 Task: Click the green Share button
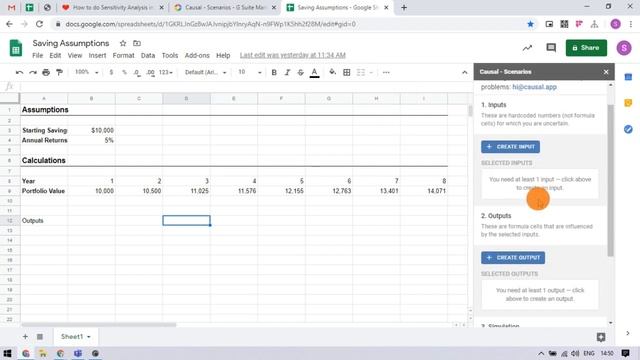pyautogui.click(x=586, y=48)
